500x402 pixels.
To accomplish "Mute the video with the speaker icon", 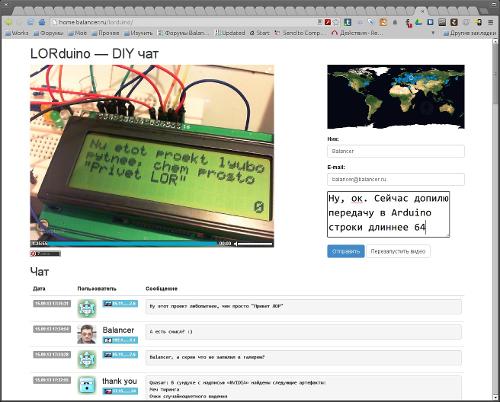I will (x=236, y=244).
